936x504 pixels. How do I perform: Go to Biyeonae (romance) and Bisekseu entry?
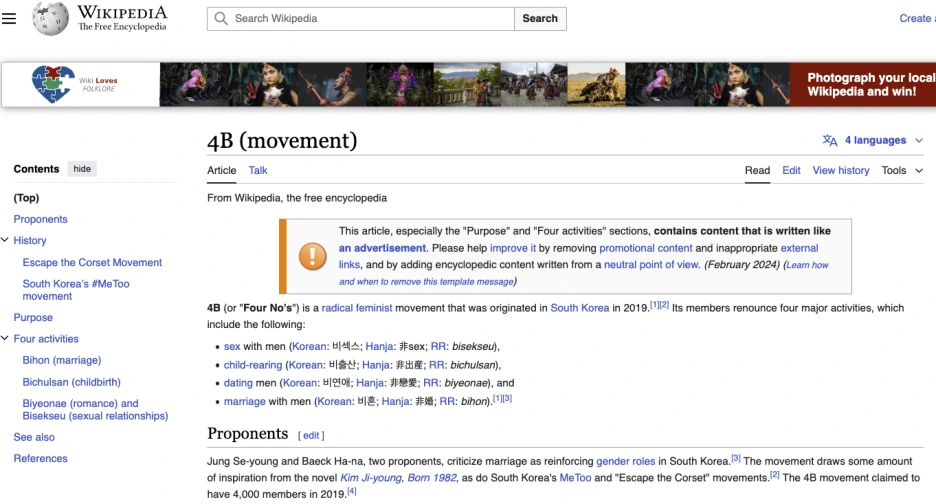coord(95,409)
